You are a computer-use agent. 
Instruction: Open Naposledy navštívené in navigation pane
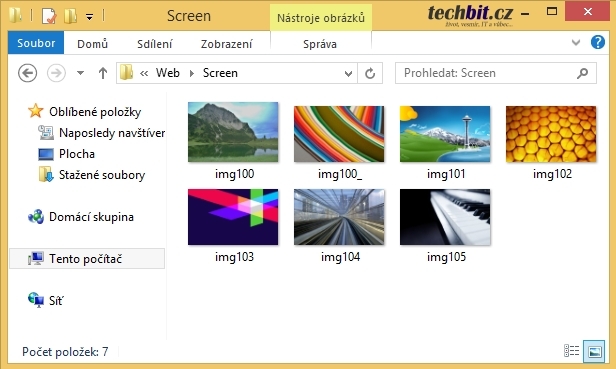coord(112,133)
